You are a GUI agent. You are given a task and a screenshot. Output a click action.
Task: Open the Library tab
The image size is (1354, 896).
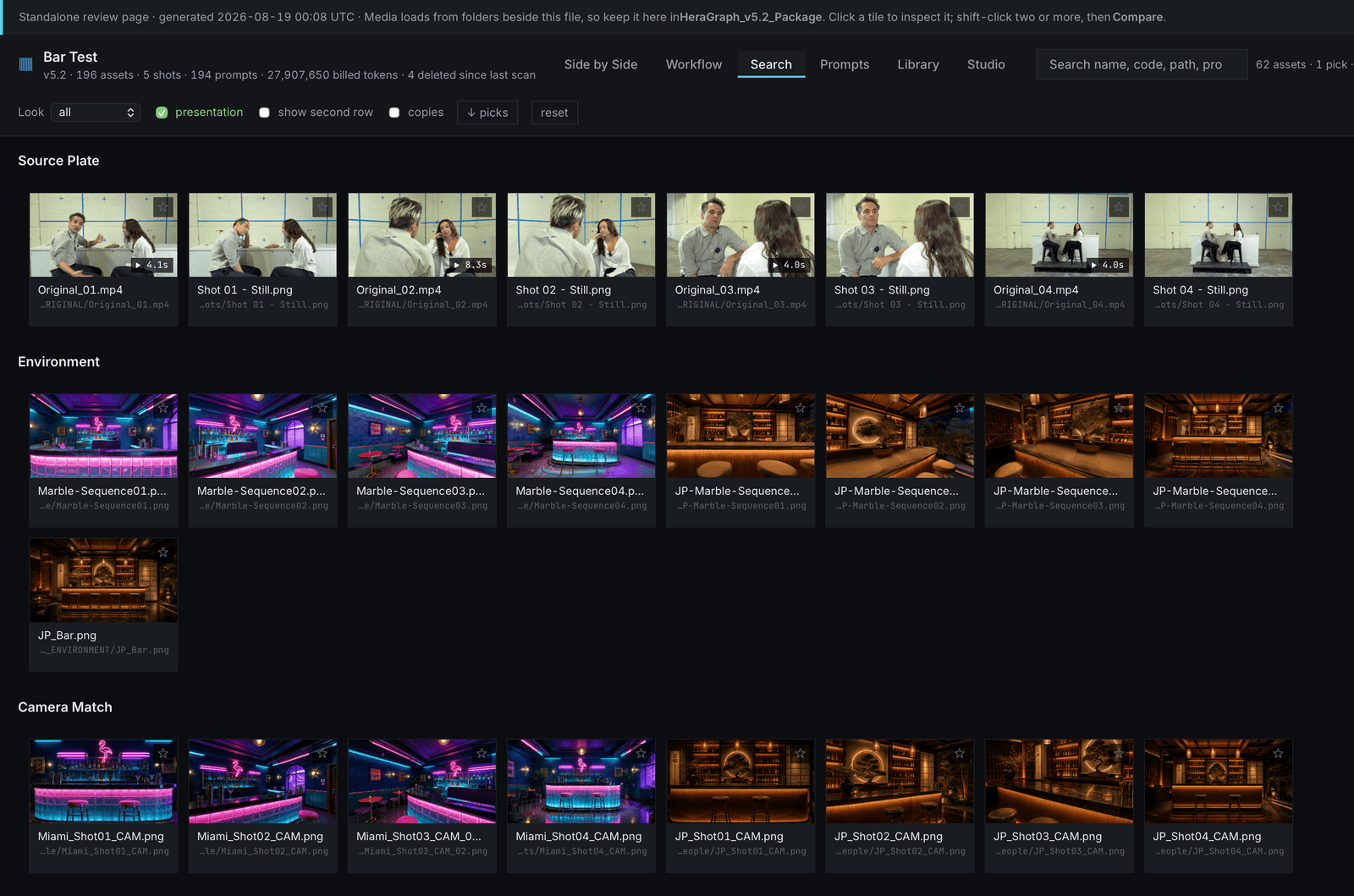(918, 64)
